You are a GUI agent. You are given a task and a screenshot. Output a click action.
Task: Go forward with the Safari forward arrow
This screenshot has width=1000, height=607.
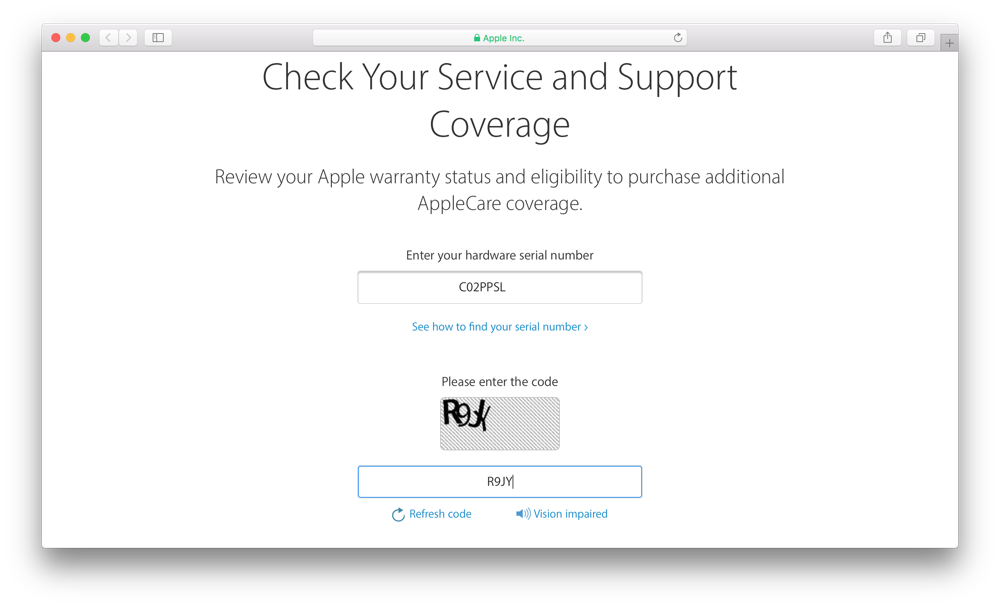click(128, 38)
